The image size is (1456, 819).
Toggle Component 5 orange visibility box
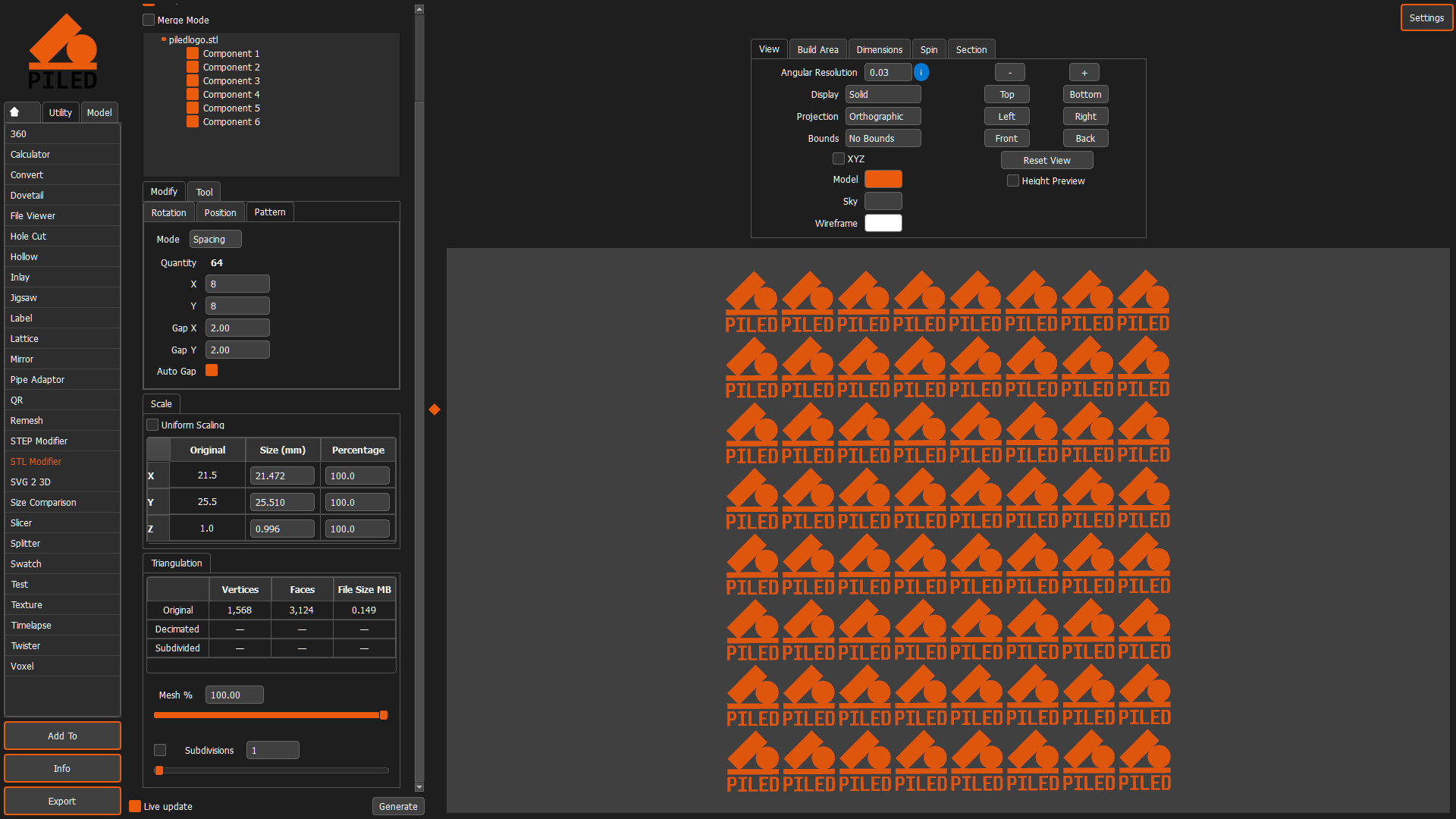193,108
